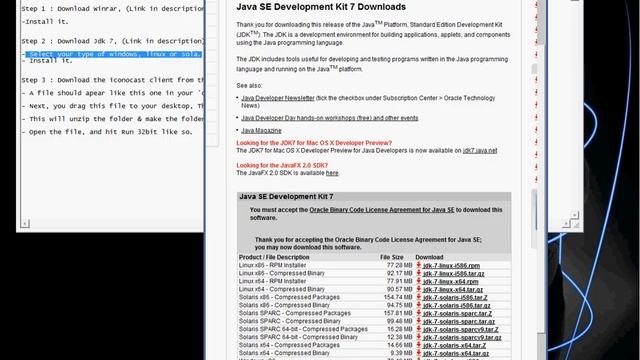Click 'Looking for the JavaFX 2.0 SDK?' heading

tap(282, 165)
